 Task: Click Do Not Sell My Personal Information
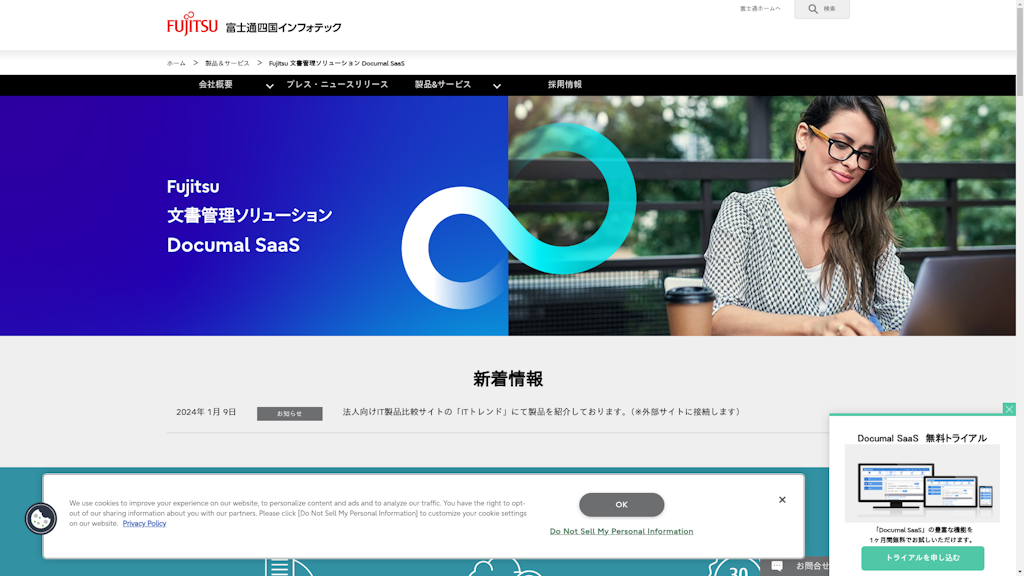621,531
